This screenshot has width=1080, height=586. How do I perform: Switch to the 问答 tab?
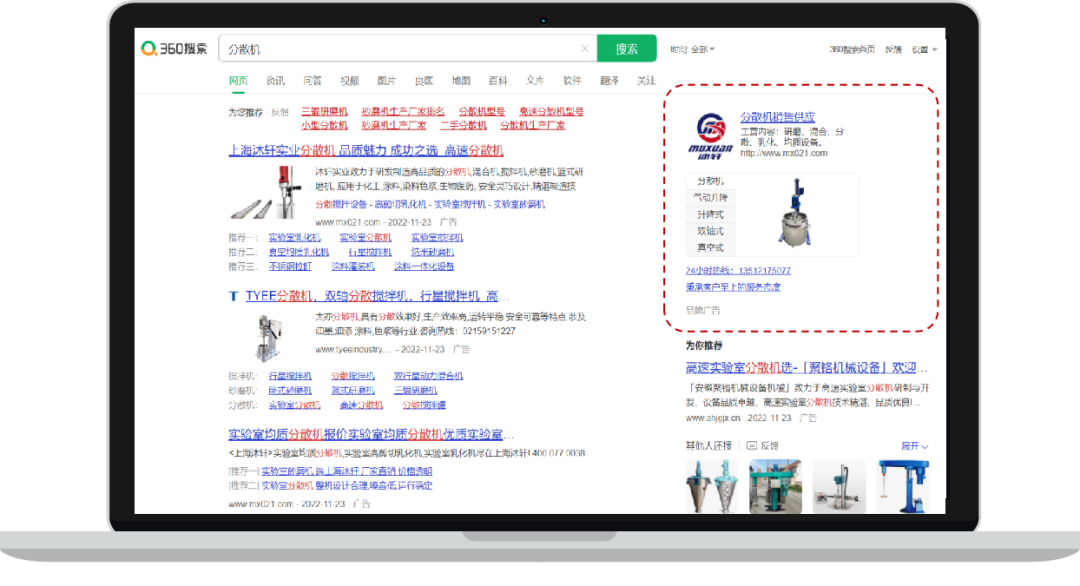pyautogui.click(x=312, y=81)
